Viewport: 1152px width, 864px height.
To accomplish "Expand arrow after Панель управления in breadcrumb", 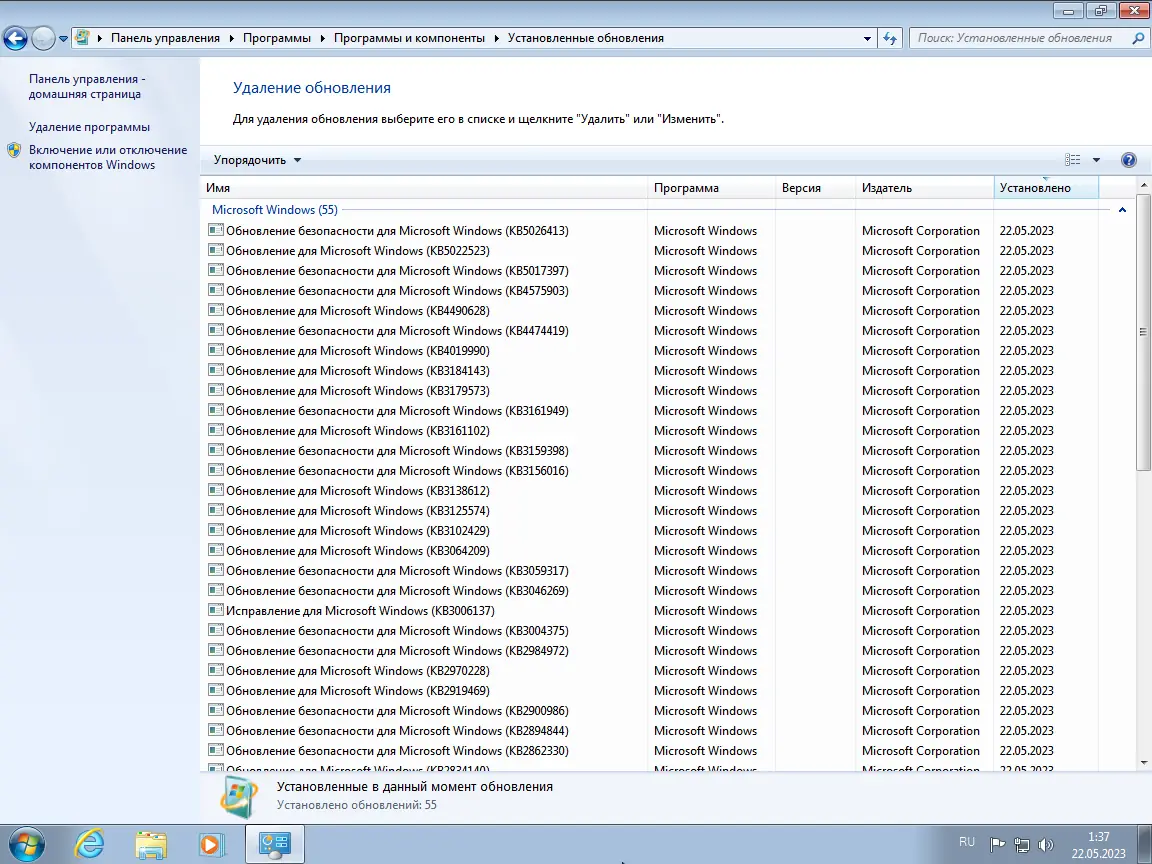I will [231, 38].
